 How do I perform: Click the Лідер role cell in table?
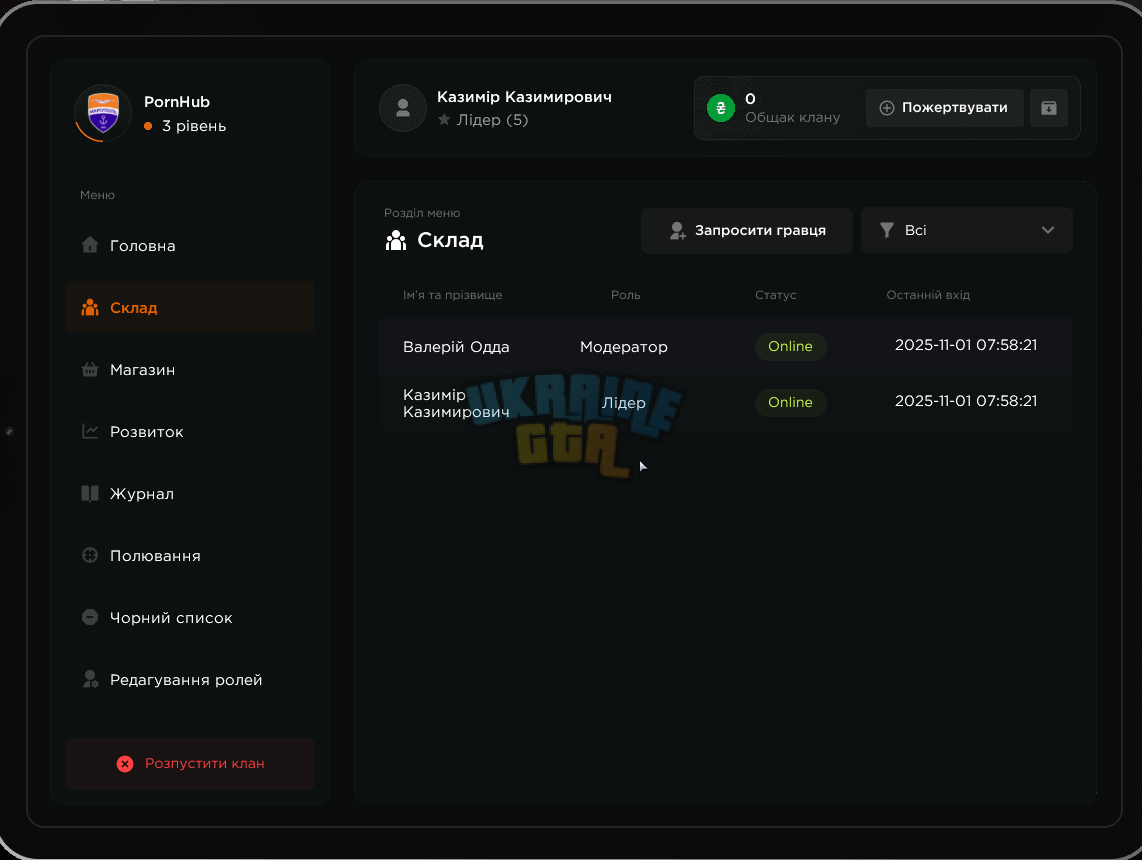623,403
